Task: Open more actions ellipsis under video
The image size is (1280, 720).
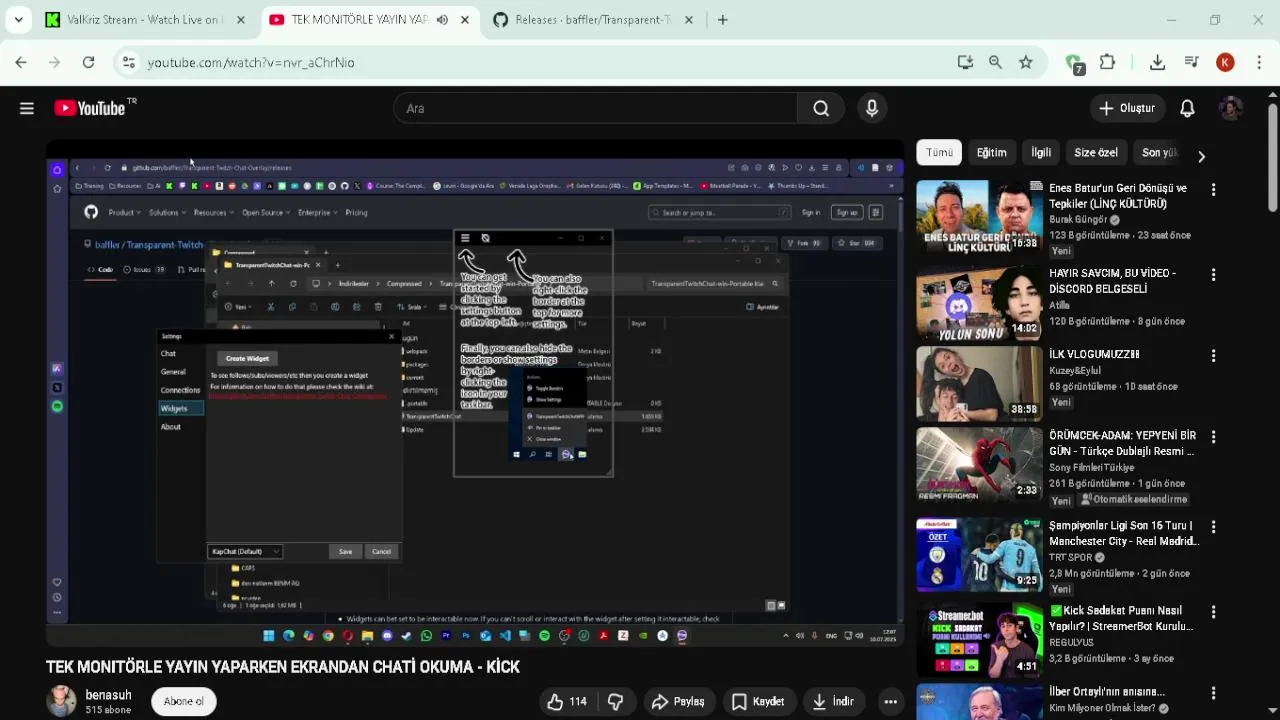Action: point(890,702)
